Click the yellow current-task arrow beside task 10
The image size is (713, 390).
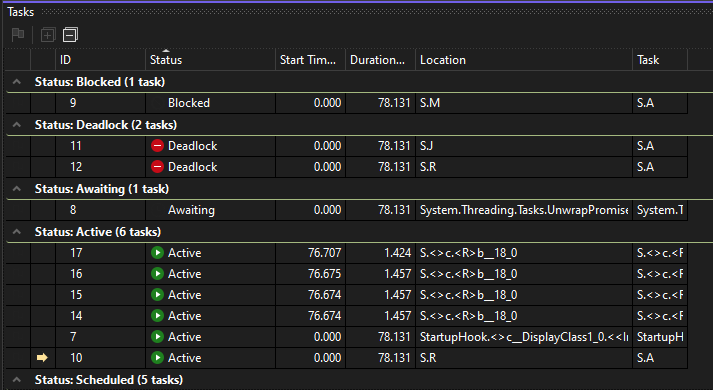(x=42, y=358)
